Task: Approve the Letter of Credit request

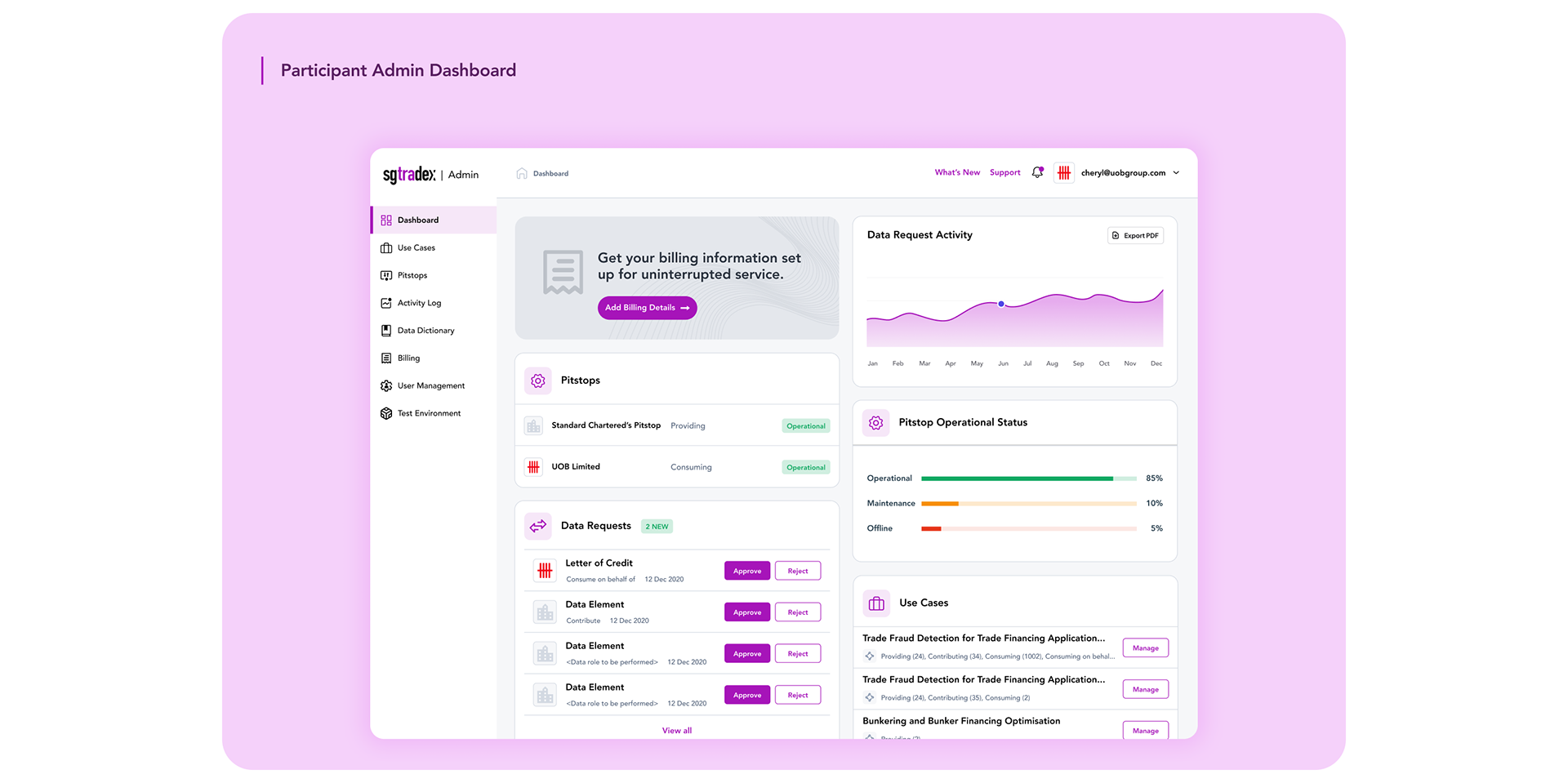Action: point(747,571)
